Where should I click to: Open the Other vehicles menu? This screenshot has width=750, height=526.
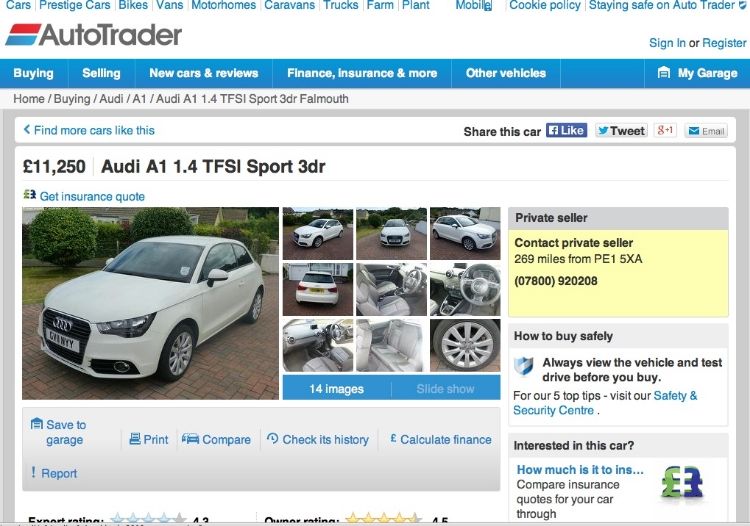click(x=506, y=73)
